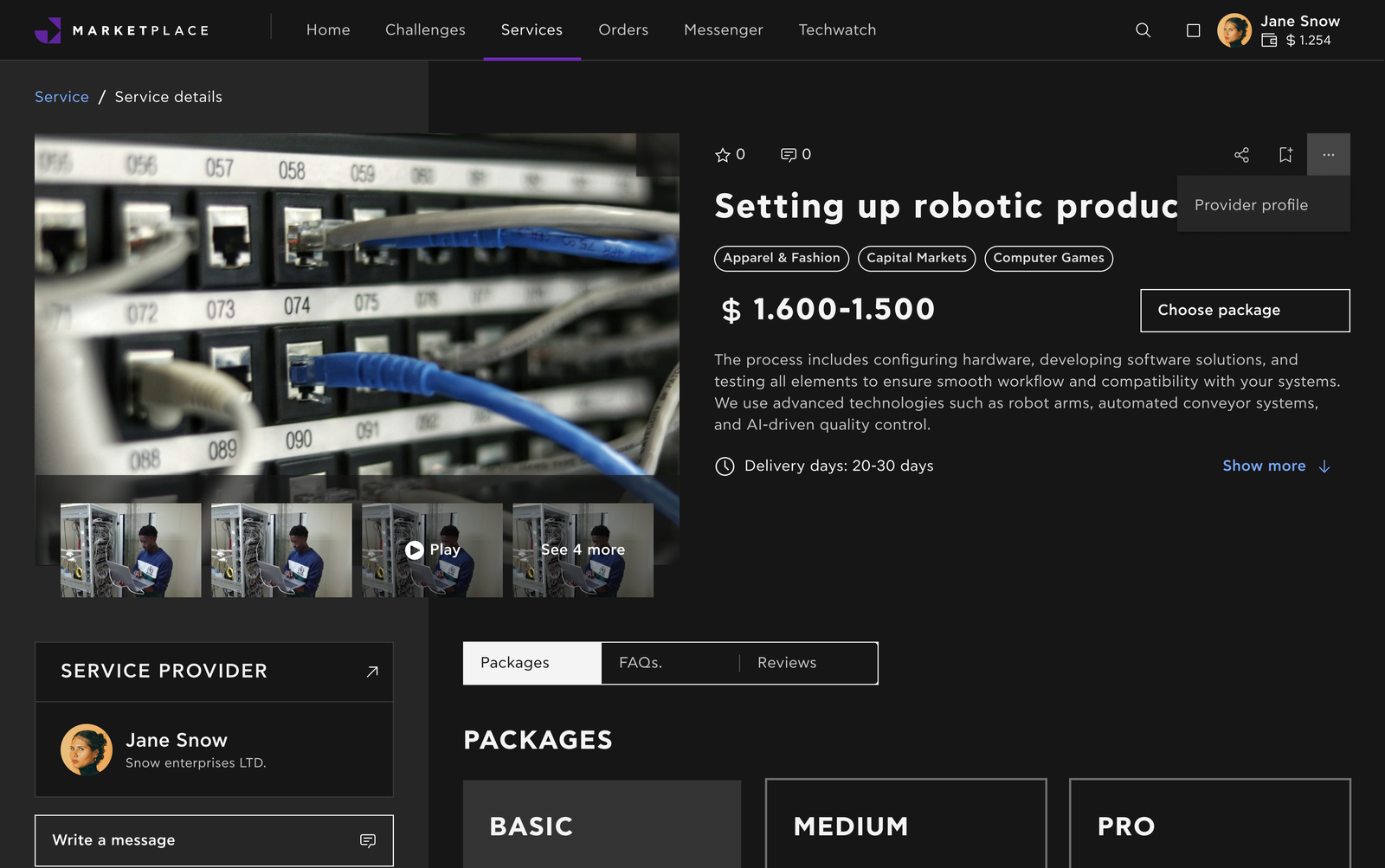The image size is (1385, 868).
Task: Click the Choose package button
Action: click(x=1244, y=311)
